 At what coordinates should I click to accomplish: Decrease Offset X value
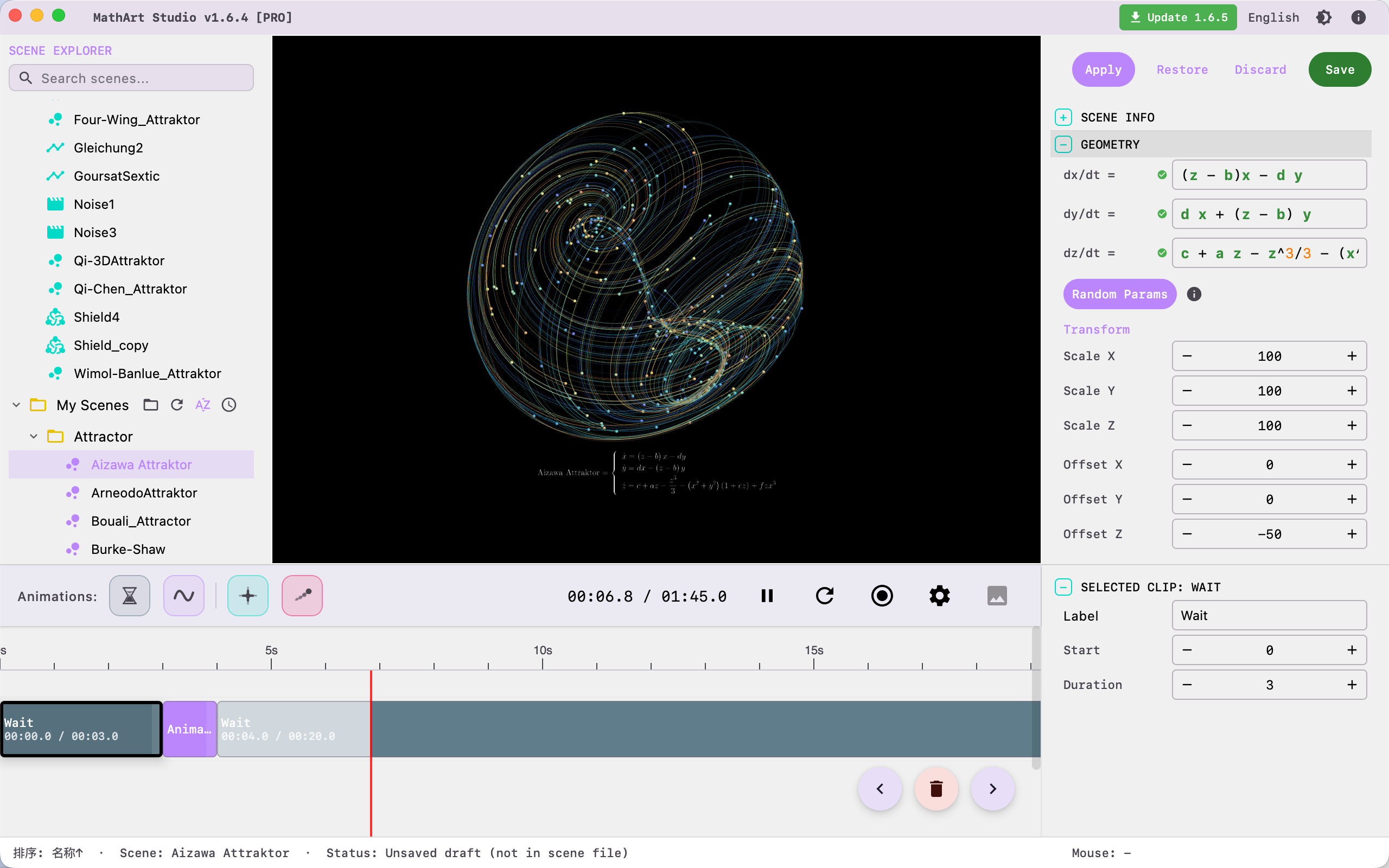click(x=1187, y=464)
